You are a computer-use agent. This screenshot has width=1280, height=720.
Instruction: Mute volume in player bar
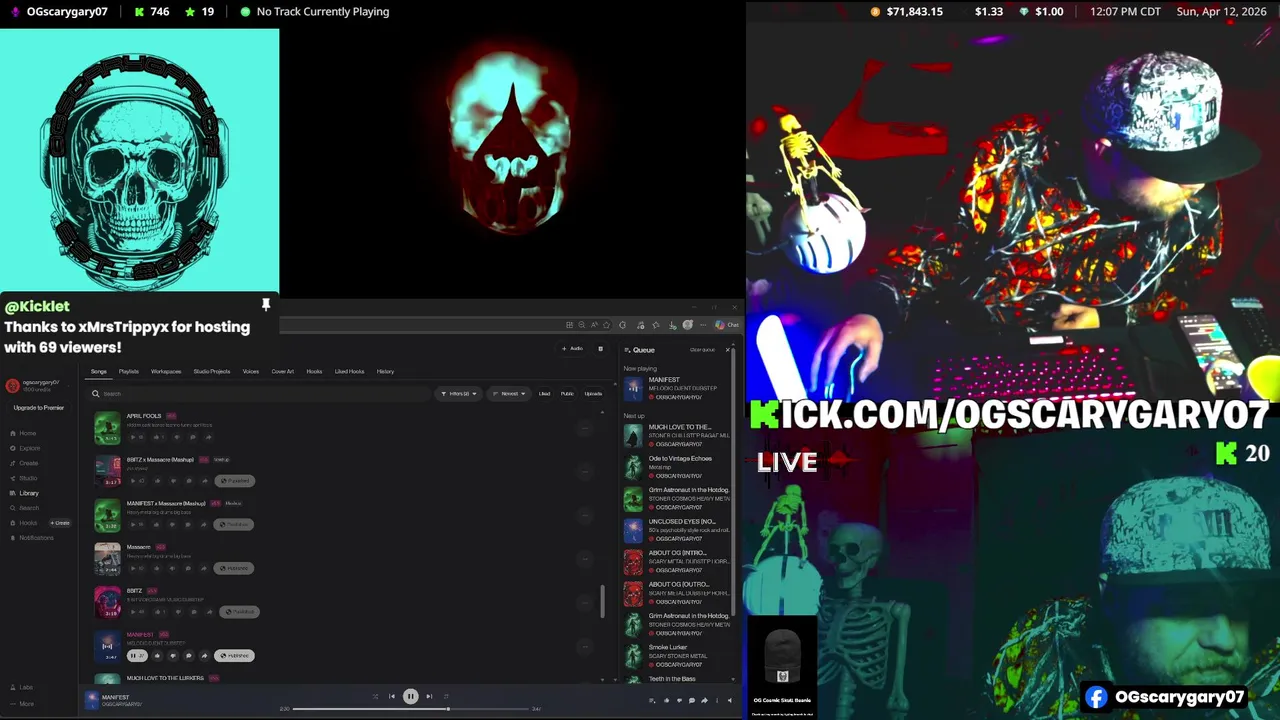click(729, 700)
